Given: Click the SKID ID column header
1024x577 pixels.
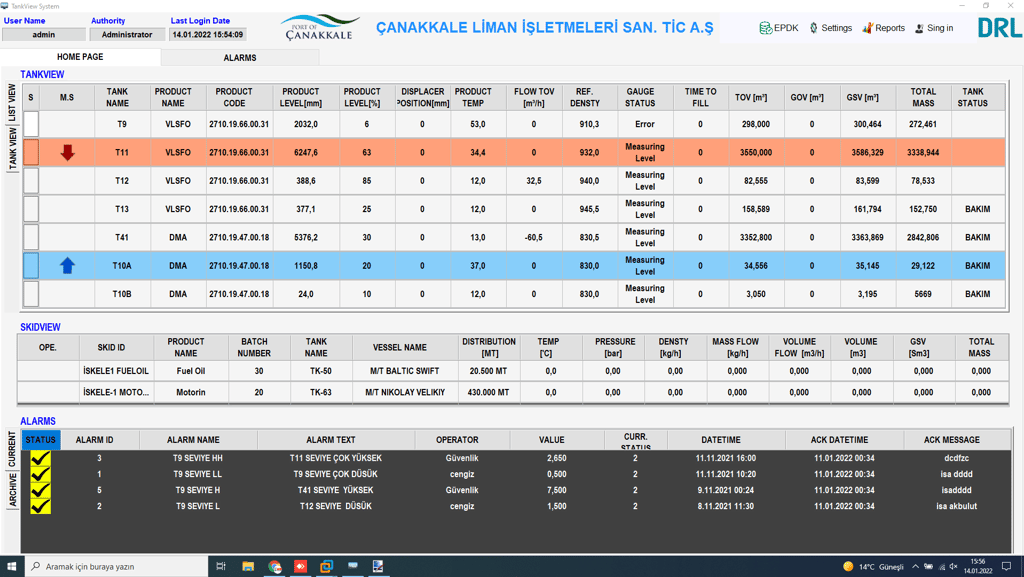Looking at the screenshot, I should [111, 347].
